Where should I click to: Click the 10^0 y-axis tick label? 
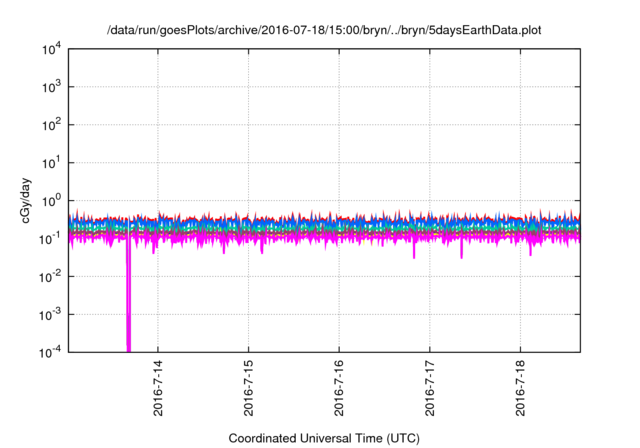[52, 201]
